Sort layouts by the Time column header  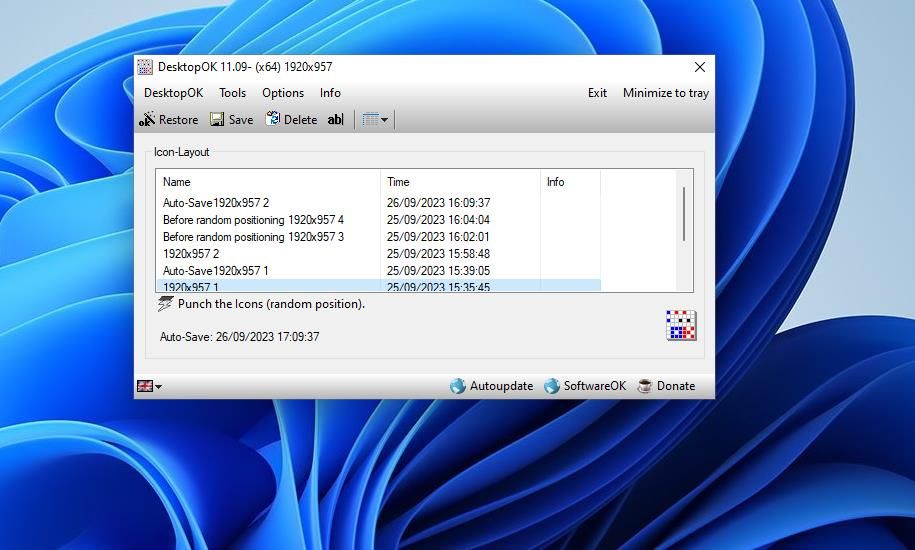[x=460, y=182]
